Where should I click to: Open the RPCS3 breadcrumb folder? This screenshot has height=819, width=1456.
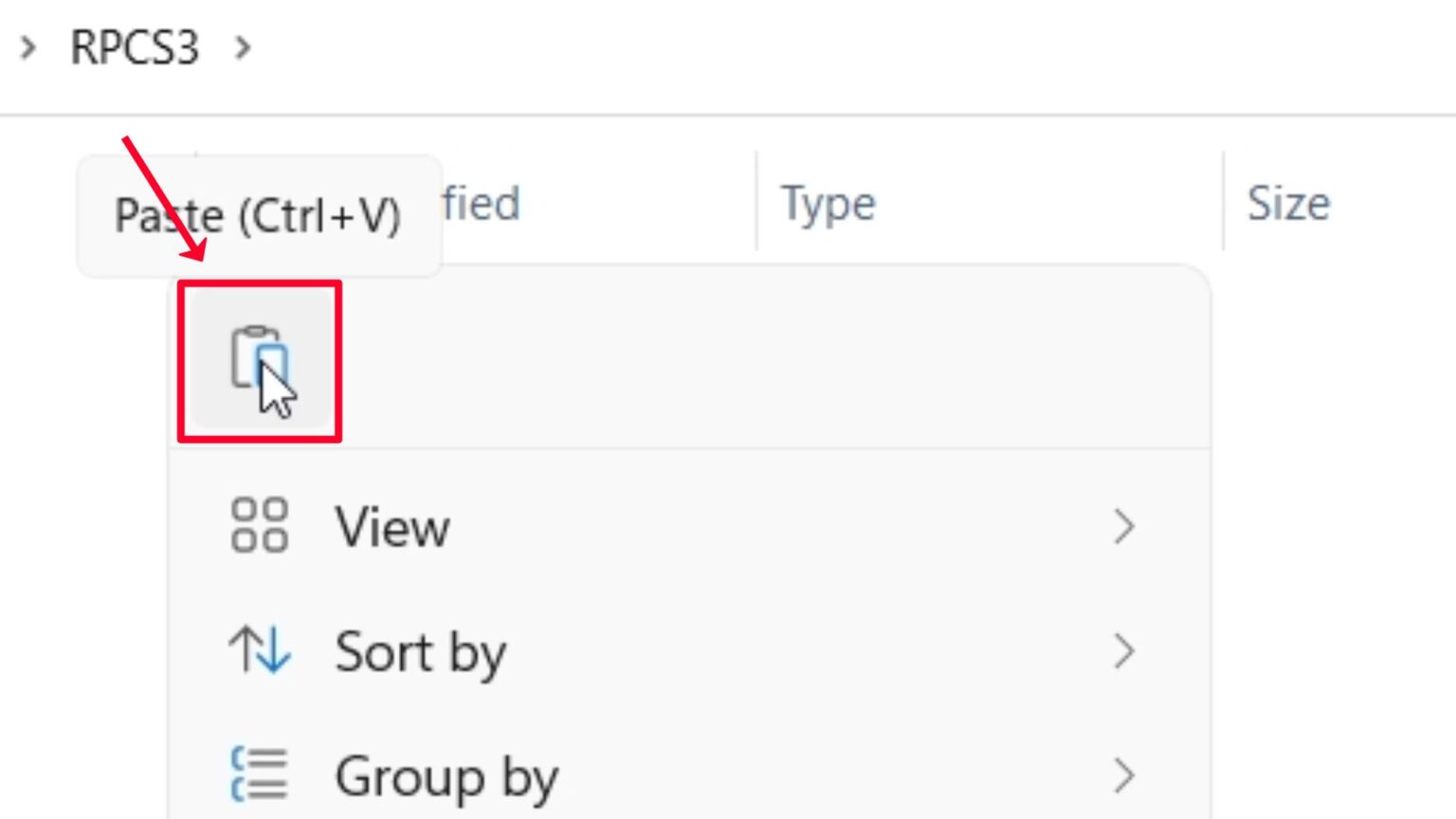tap(135, 47)
